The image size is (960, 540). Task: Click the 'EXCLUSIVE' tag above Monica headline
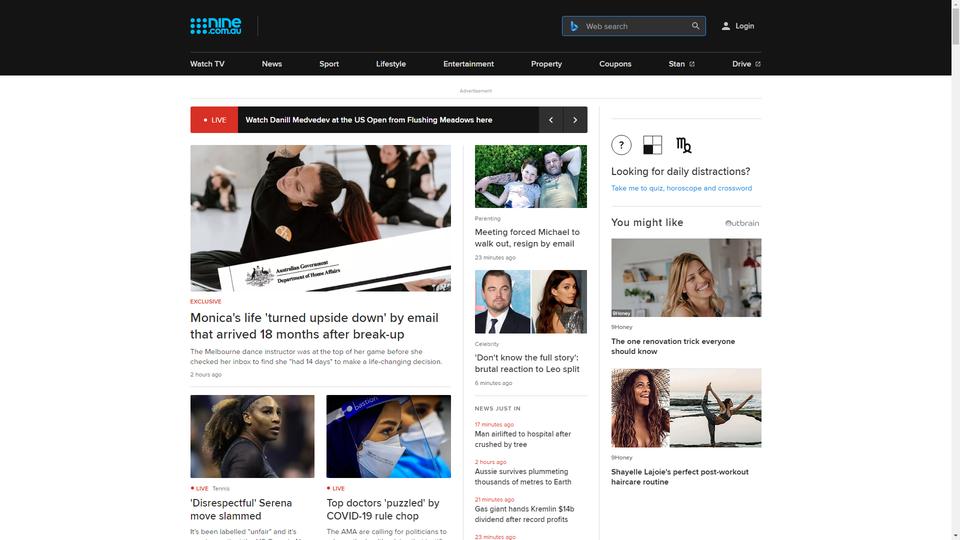coord(206,301)
